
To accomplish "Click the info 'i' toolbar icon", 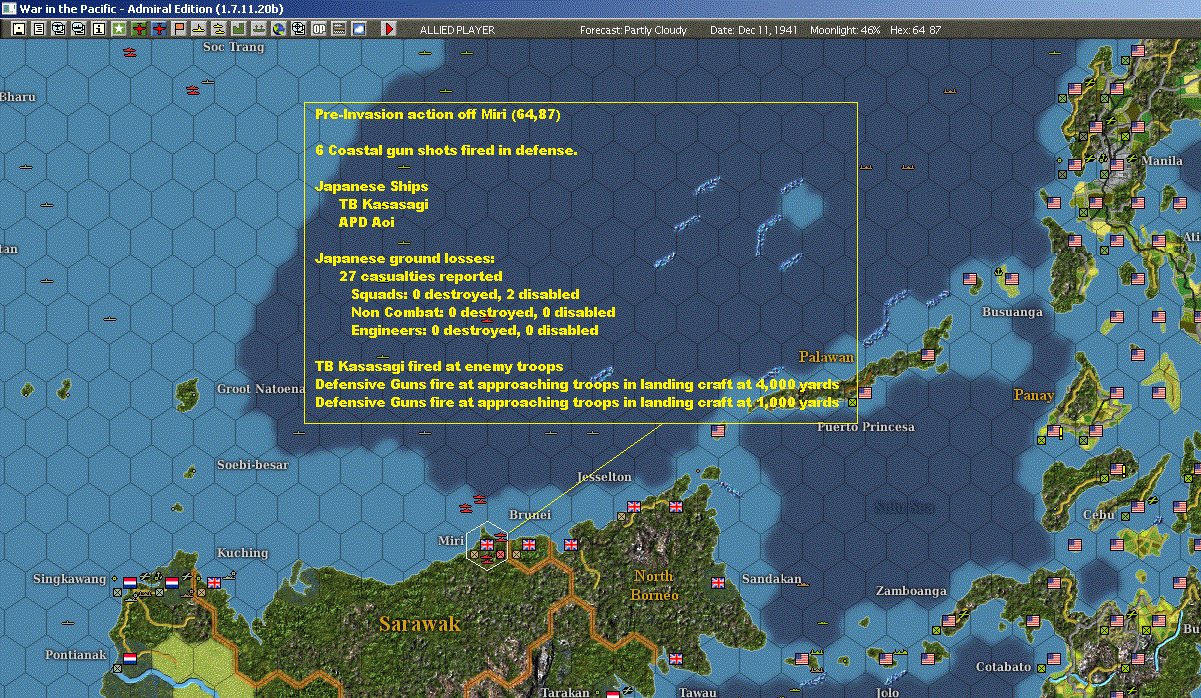I will point(98,29).
